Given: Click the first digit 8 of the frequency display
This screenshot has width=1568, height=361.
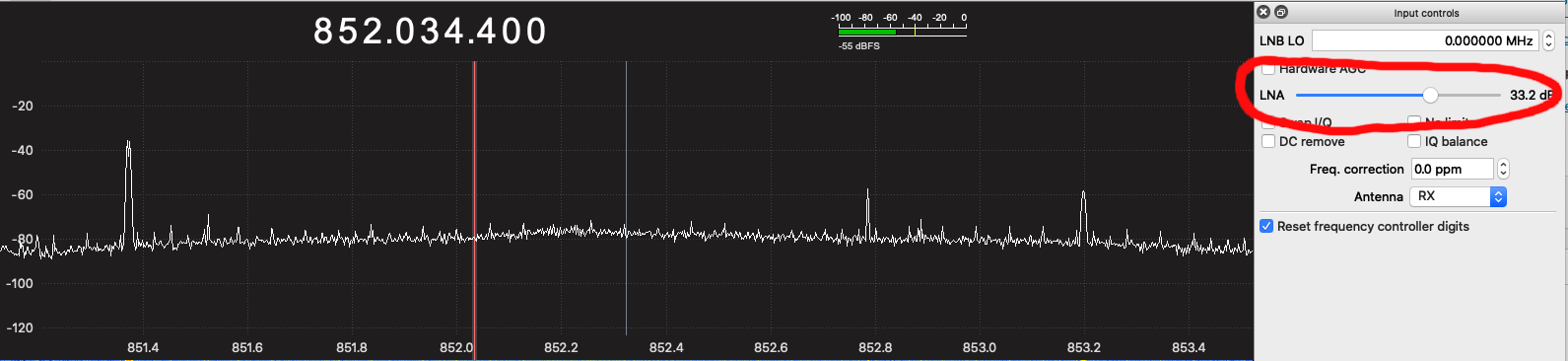Looking at the screenshot, I should pos(323,32).
